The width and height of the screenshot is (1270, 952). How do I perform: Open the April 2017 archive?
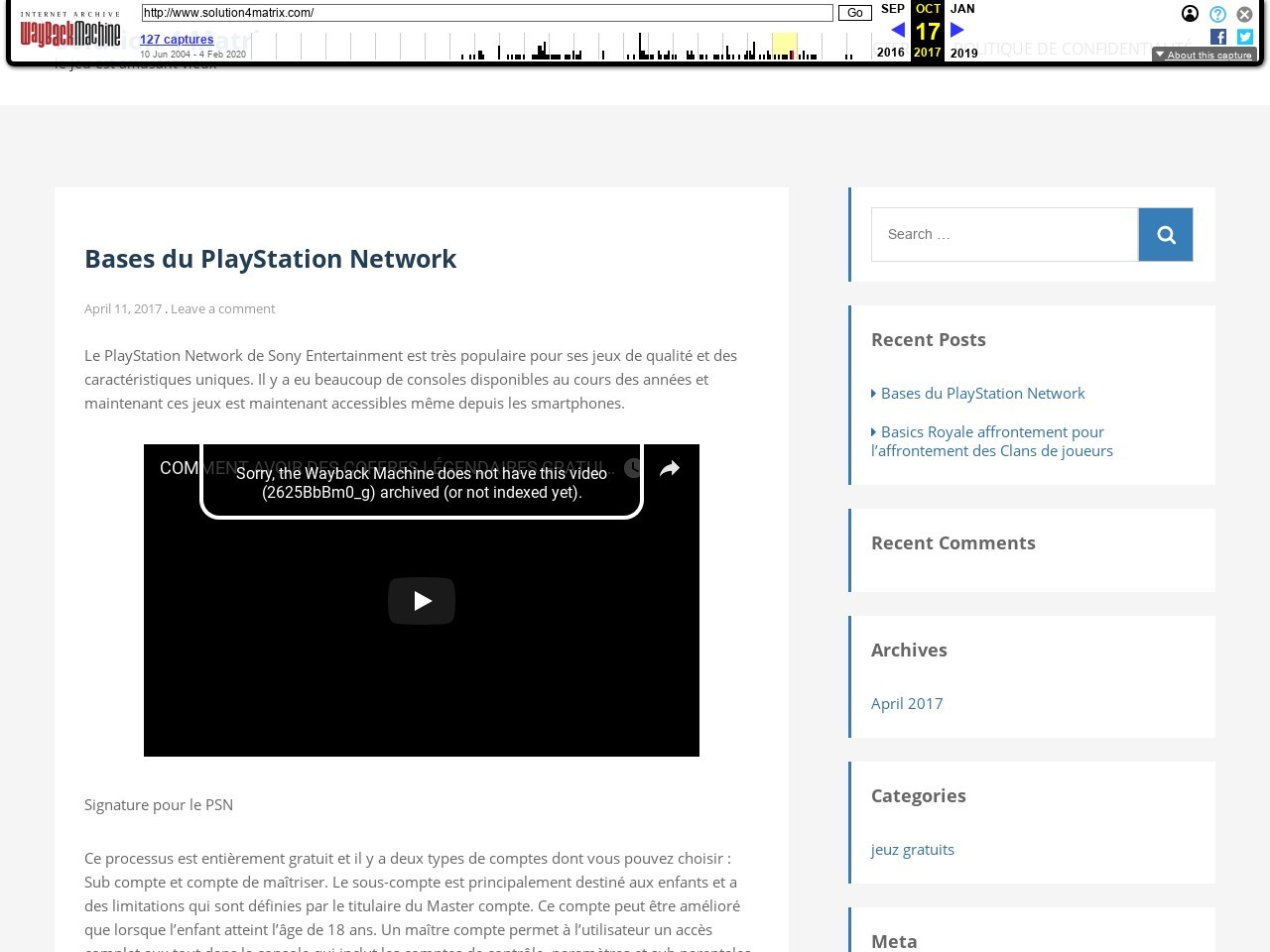click(907, 704)
